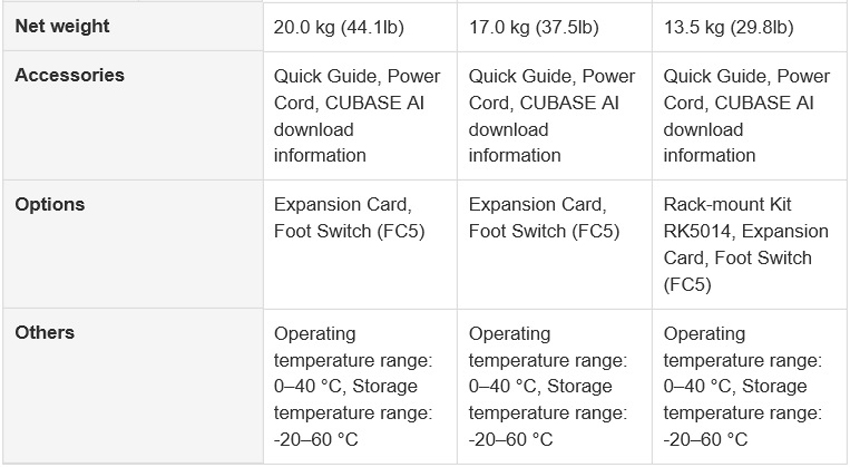Click last column -20–60 °C storage value
The height and width of the screenshot is (467, 850).
(705, 439)
